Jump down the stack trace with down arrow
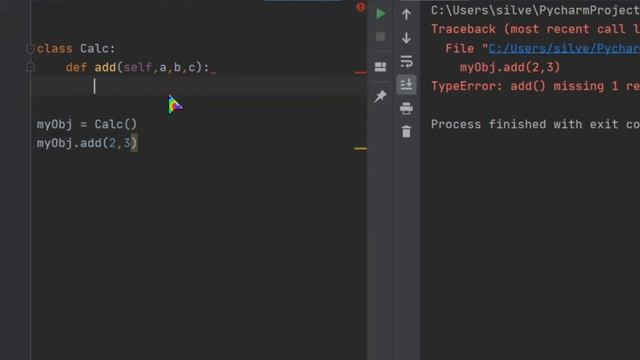This screenshot has width=640, height=360. [x=406, y=38]
